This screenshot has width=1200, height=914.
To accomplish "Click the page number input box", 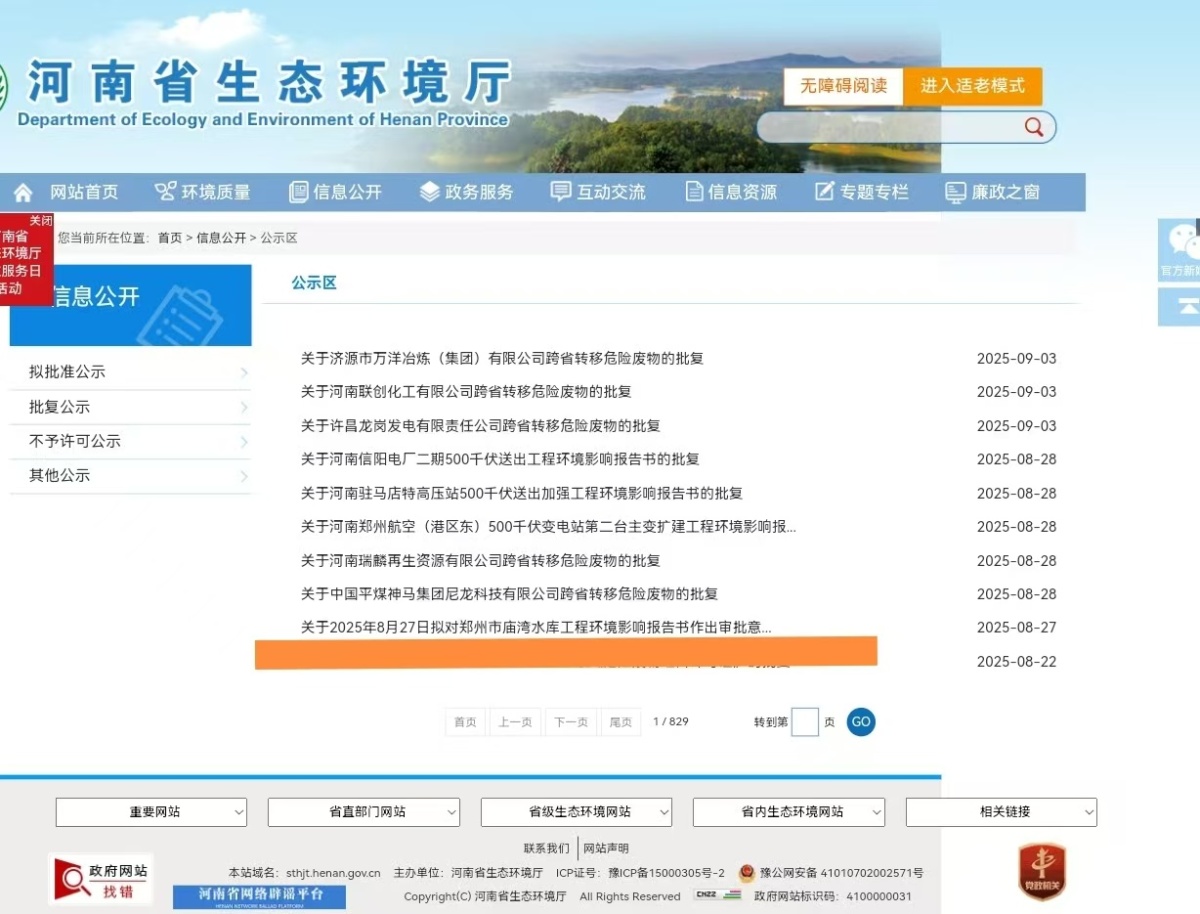I will [804, 722].
